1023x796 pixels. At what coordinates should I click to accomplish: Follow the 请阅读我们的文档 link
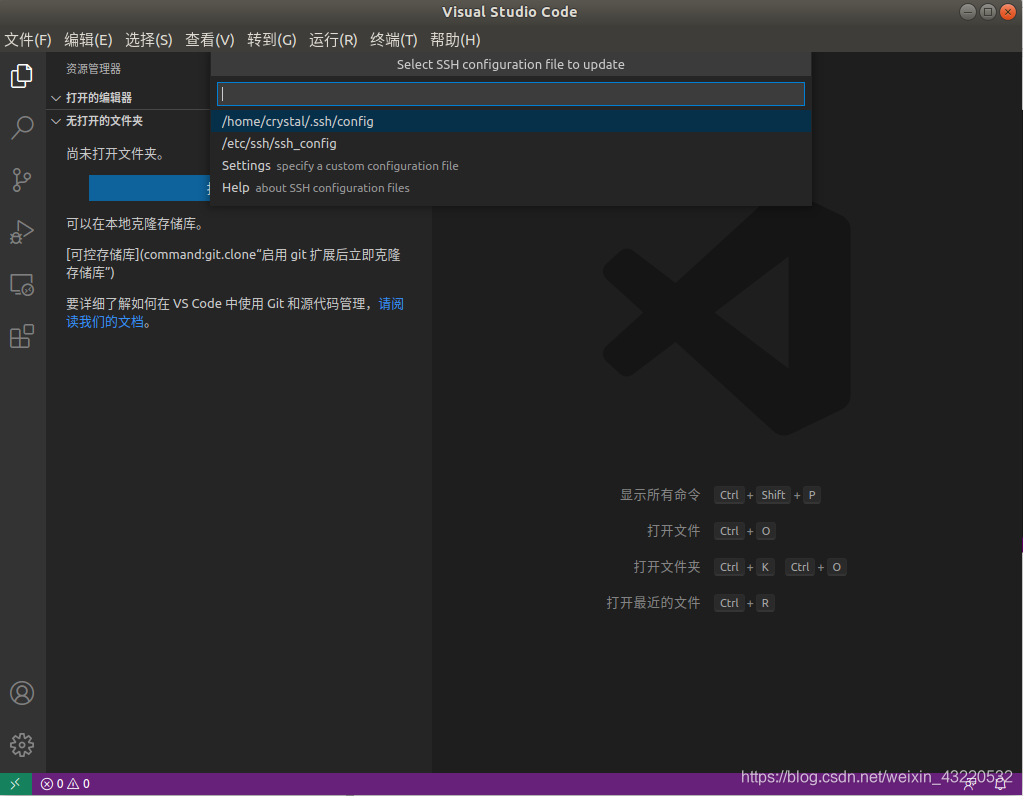(235, 313)
